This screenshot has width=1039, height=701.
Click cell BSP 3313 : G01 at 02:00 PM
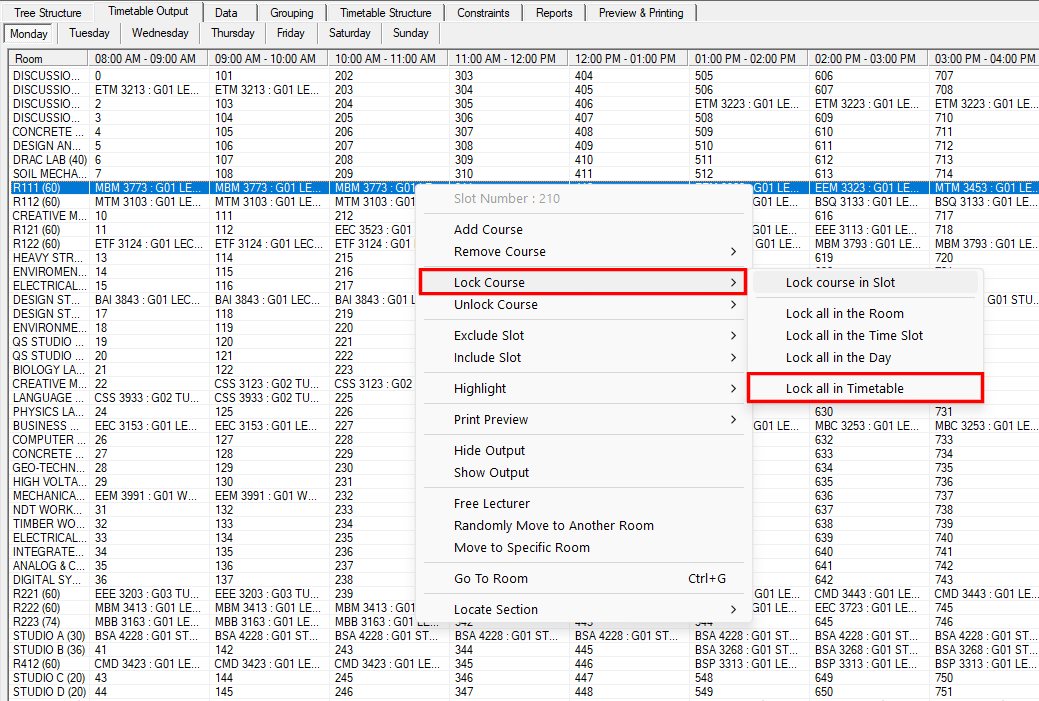coord(867,664)
